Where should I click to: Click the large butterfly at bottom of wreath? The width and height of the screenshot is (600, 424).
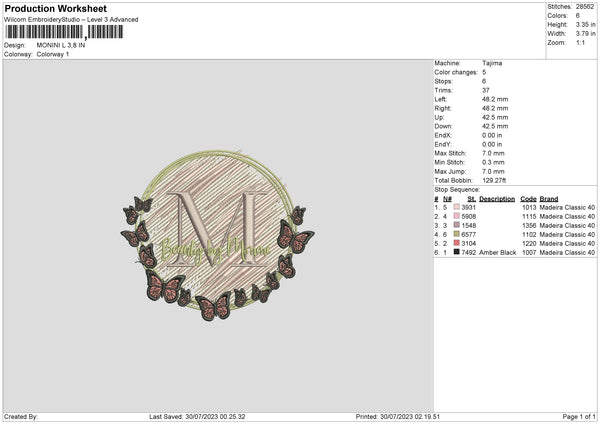(x=214, y=306)
